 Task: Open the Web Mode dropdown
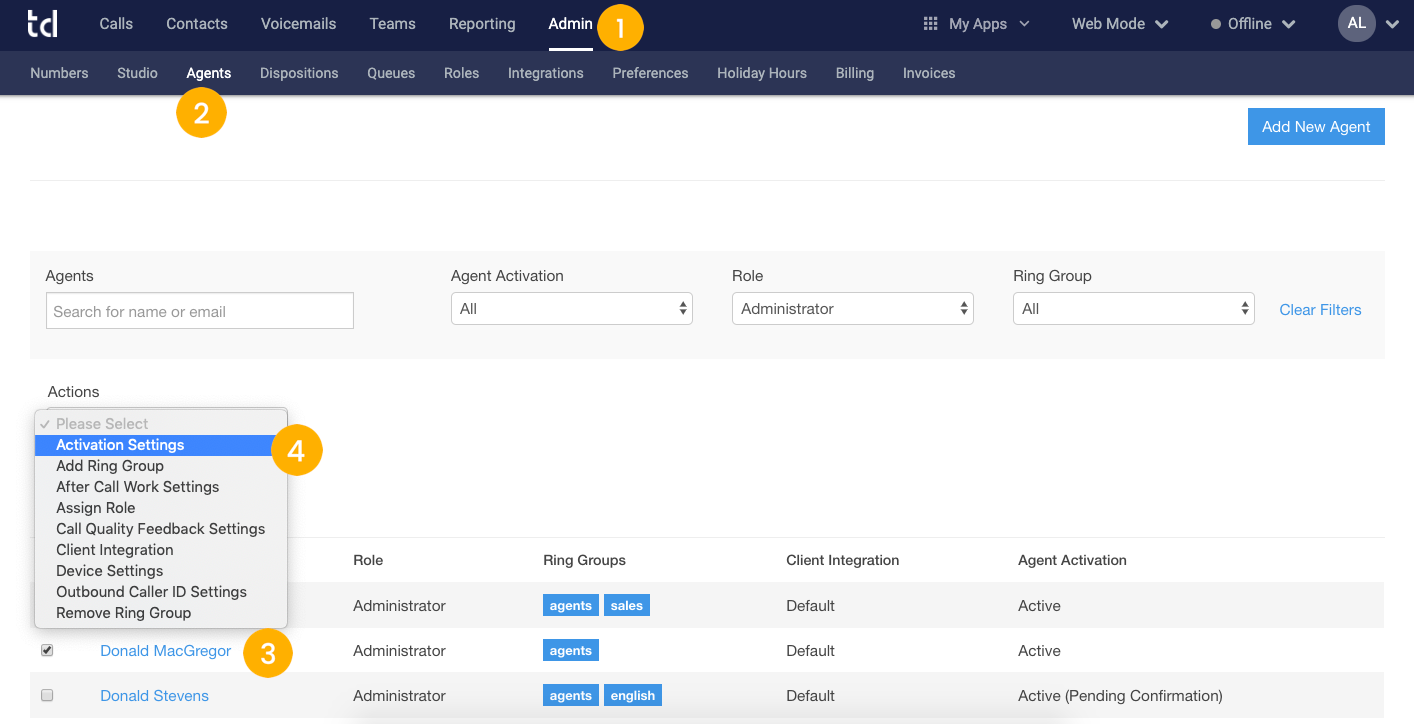[x=1120, y=24]
